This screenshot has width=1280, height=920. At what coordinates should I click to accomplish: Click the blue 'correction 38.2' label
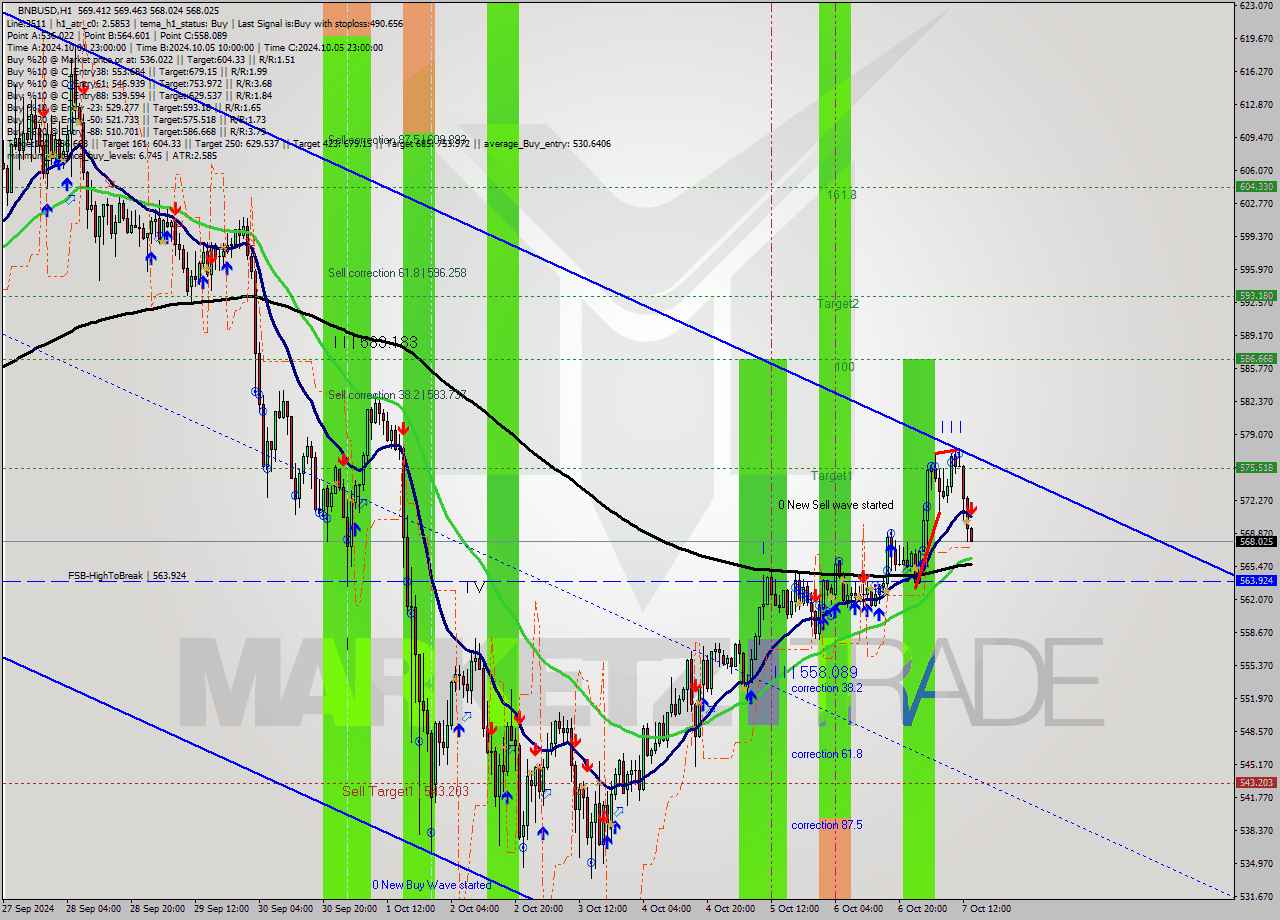[827, 689]
